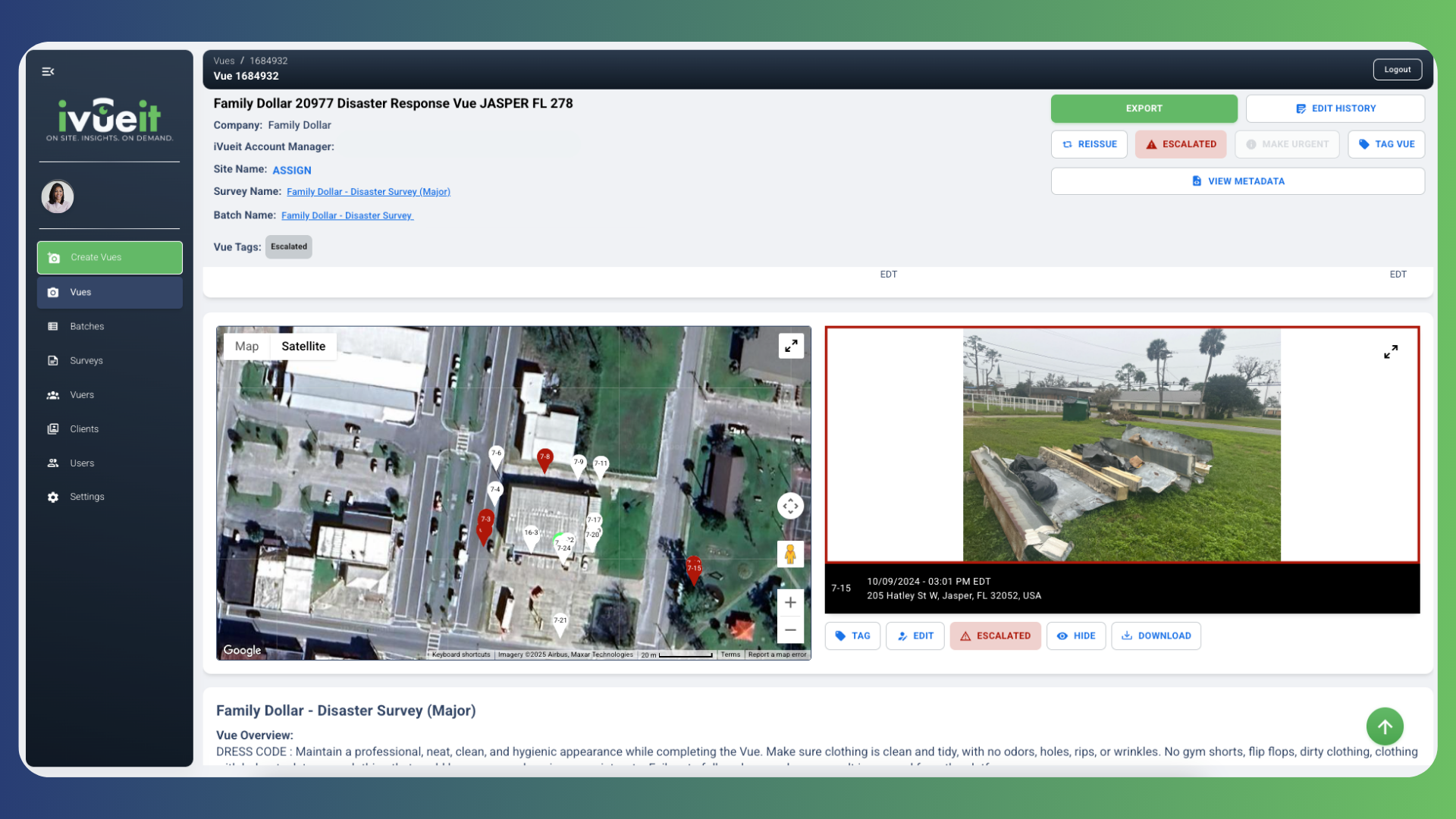Image resolution: width=1456 pixels, height=819 pixels.
Task: Click Vues in the breadcrumb
Action: (224, 61)
